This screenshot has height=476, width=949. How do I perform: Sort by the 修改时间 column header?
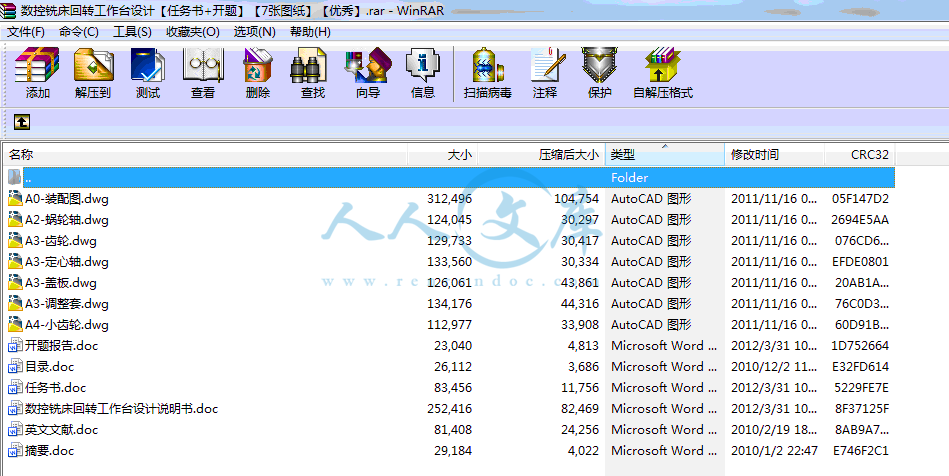[x=775, y=154]
